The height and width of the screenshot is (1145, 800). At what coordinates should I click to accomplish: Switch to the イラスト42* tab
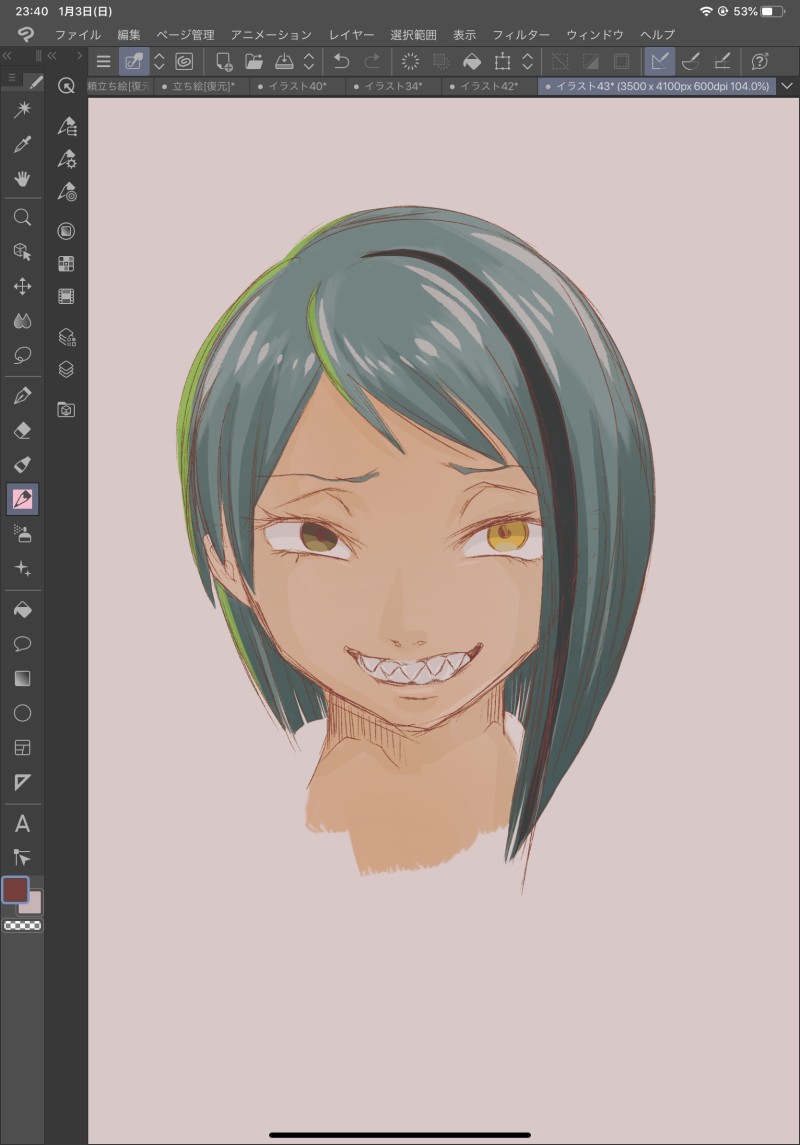click(489, 86)
